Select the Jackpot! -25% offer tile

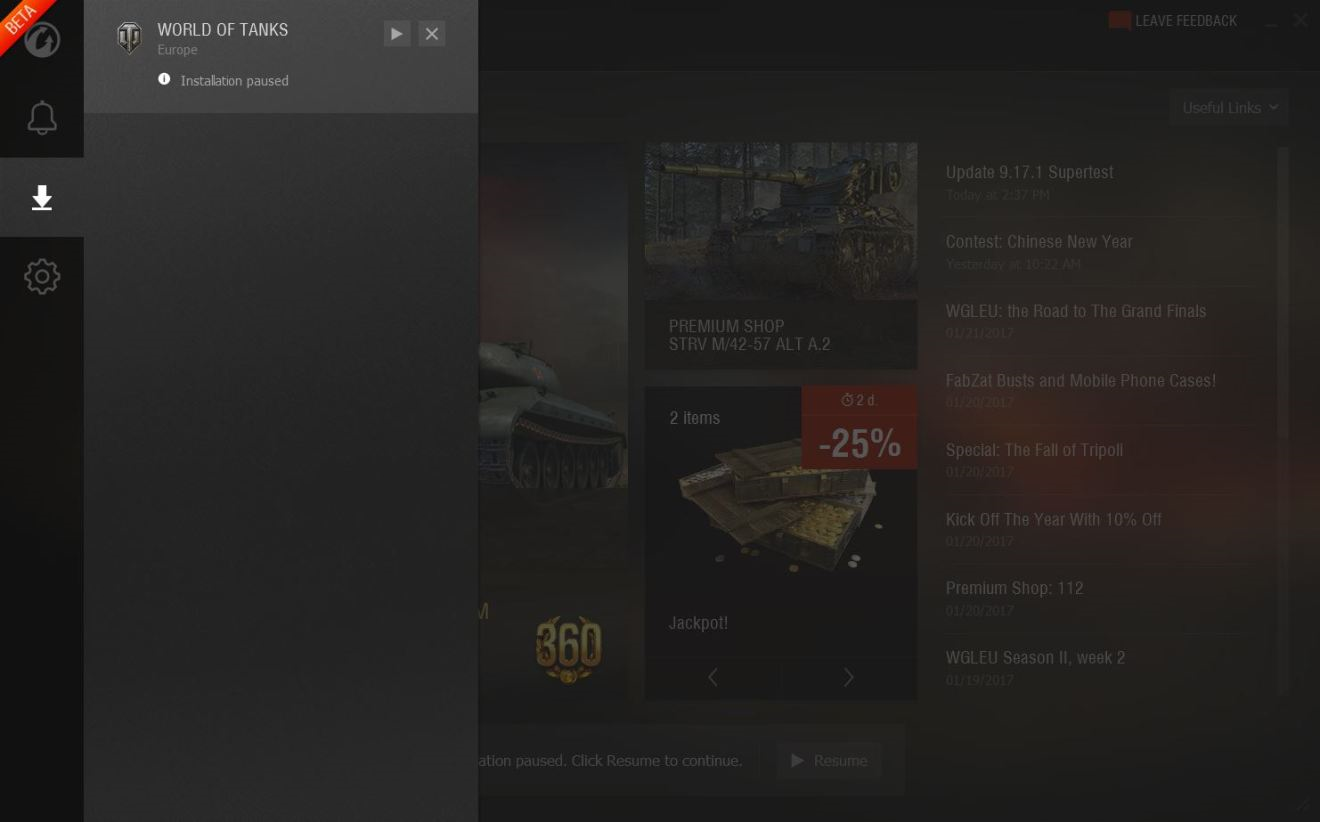[781, 543]
